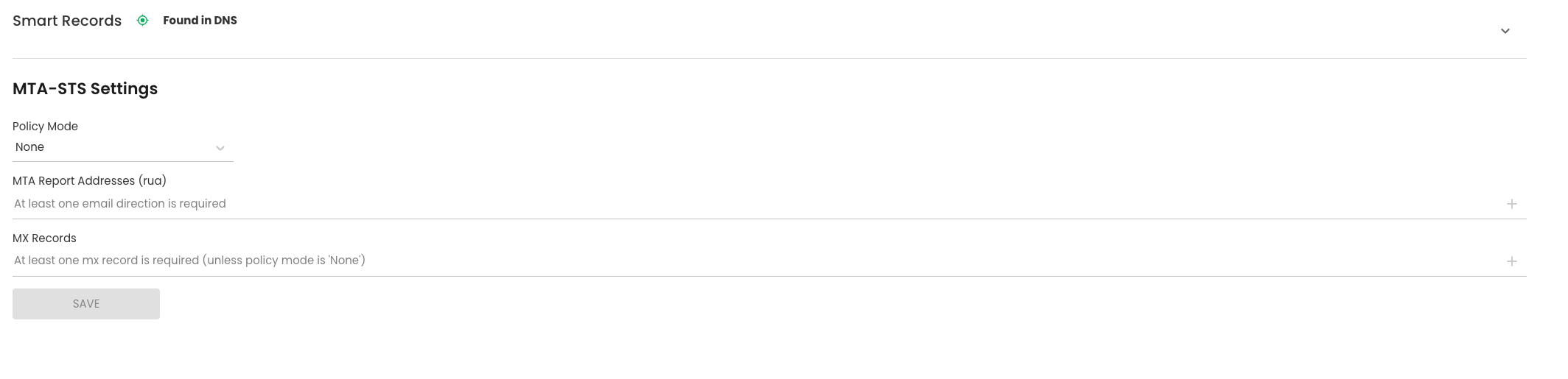Click the Smart Records heading
The height and width of the screenshot is (379, 1568).
click(67, 21)
